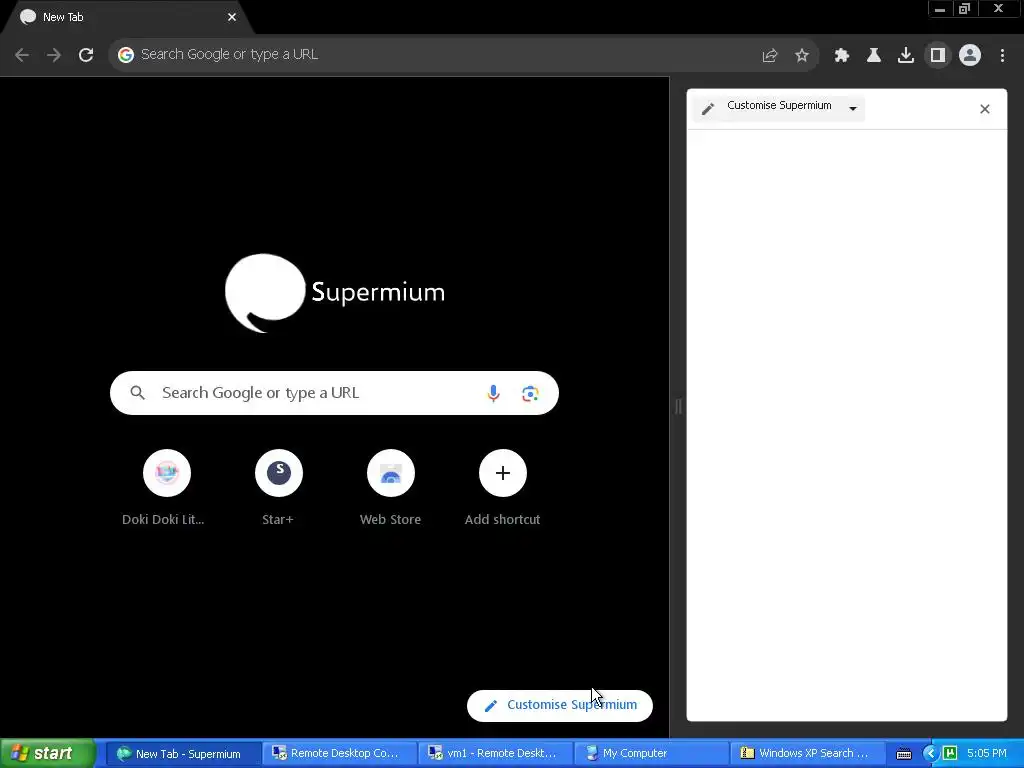Search by image with lens icon
The width and height of the screenshot is (1024, 768).
click(x=530, y=393)
